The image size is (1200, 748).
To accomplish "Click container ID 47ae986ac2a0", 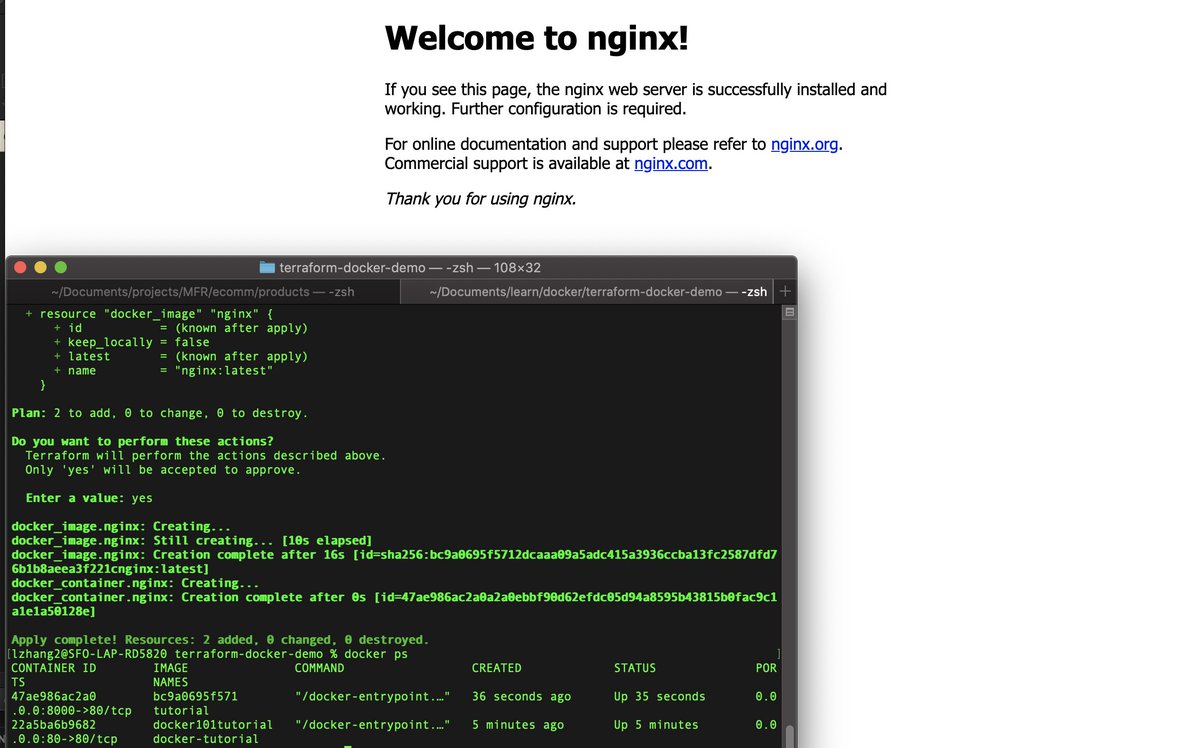I will (54, 696).
